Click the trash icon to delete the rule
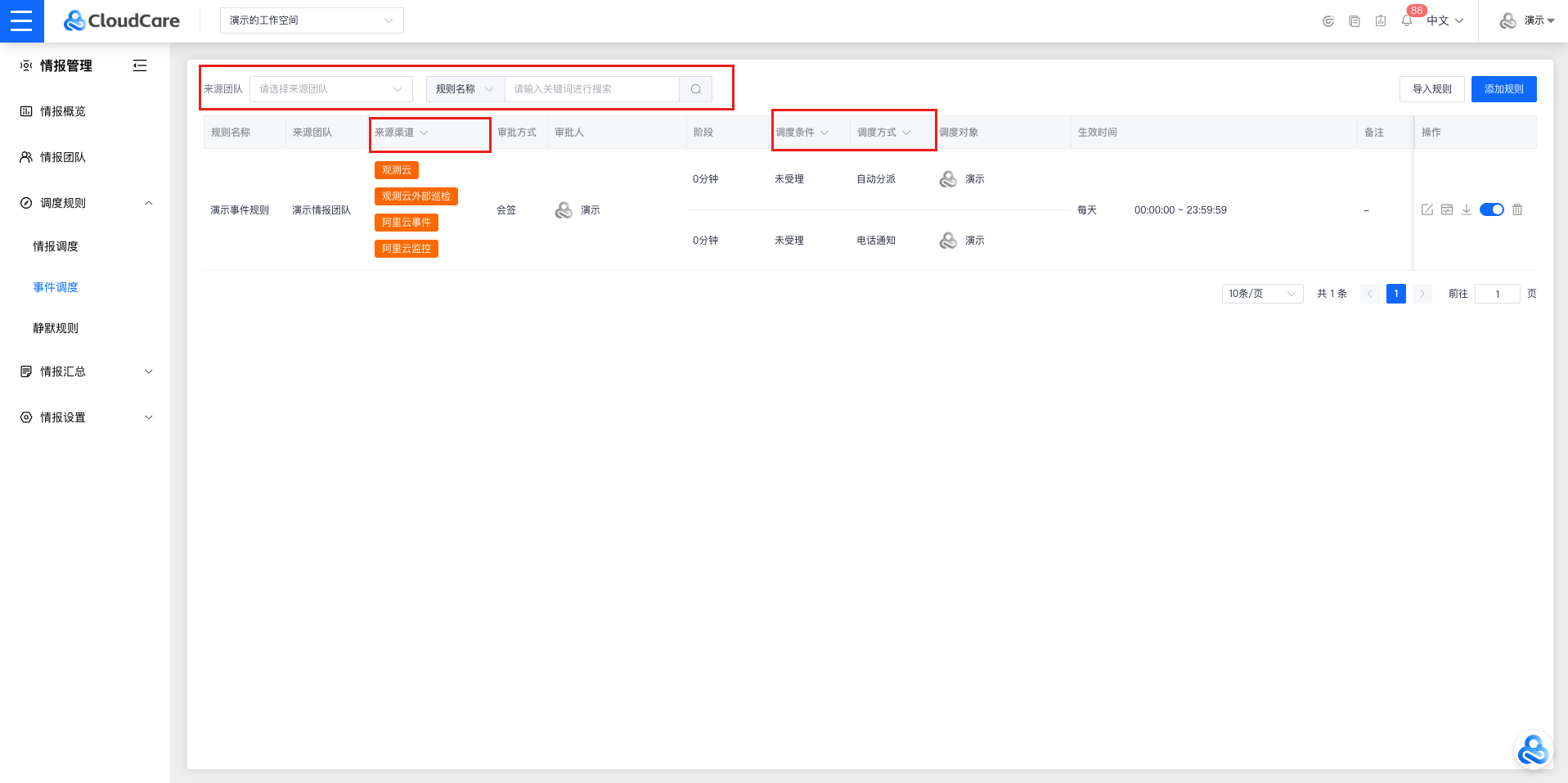 [1517, 209]
